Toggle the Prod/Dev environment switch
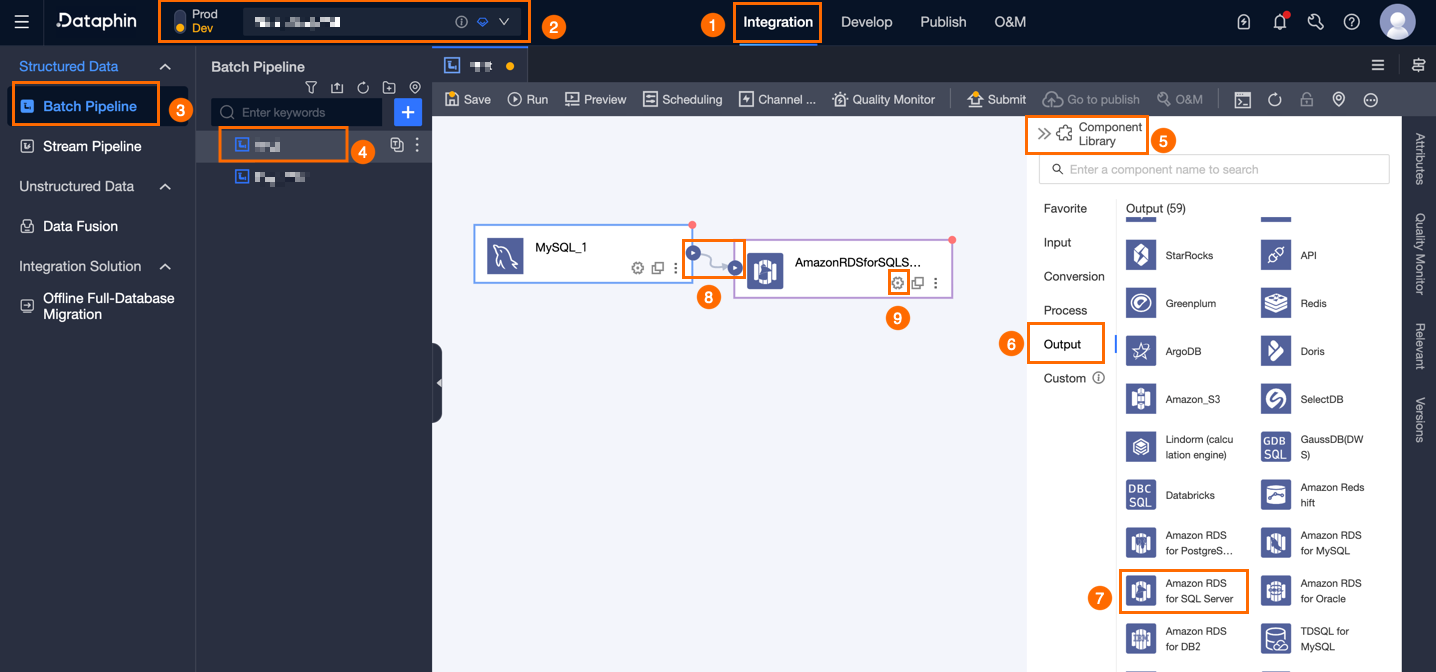The height and width of the screenshot is (672, 1436). point(180,22)
